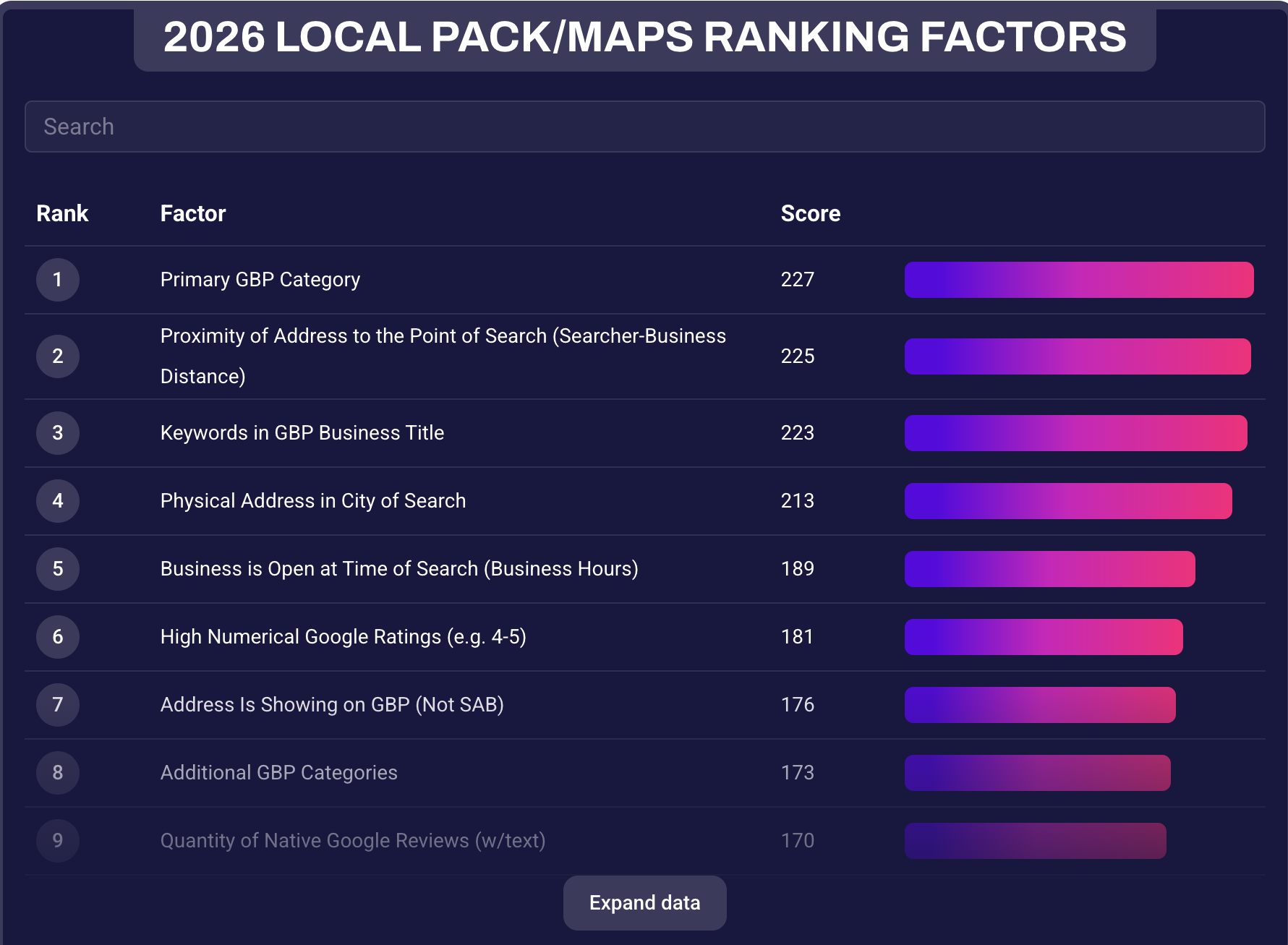Select Business is Open at Time of Search
Image resolution: width=1288 pixels, height=945 pixels.
tap(399, 569)
